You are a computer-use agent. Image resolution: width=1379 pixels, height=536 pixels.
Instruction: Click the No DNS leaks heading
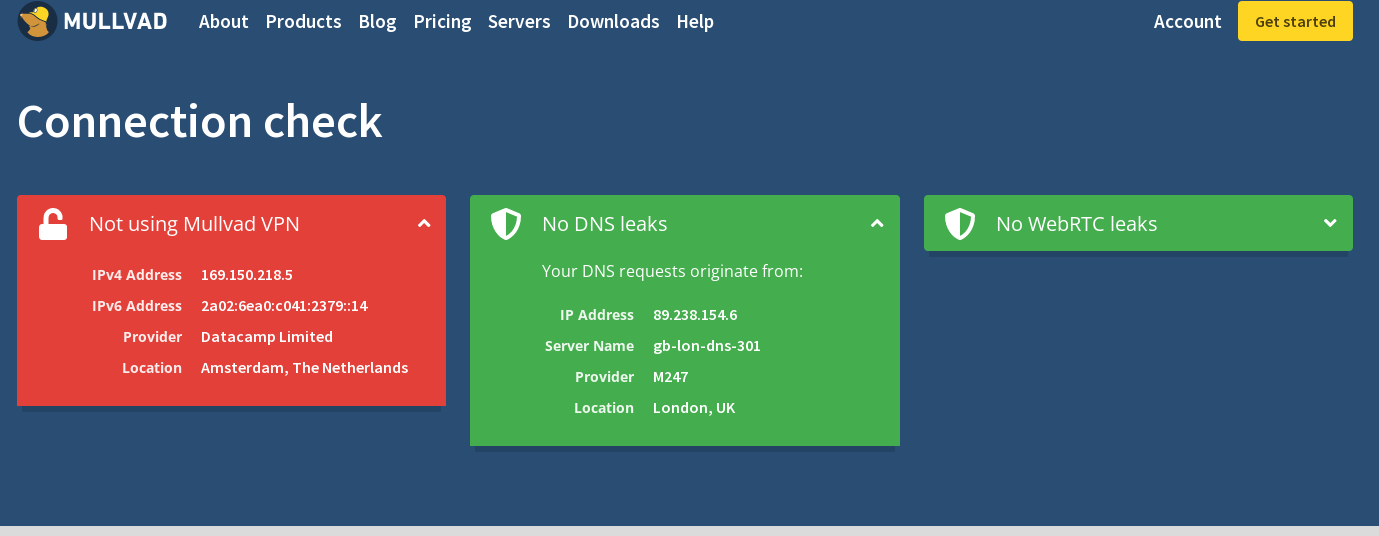[x=604, y=224]
